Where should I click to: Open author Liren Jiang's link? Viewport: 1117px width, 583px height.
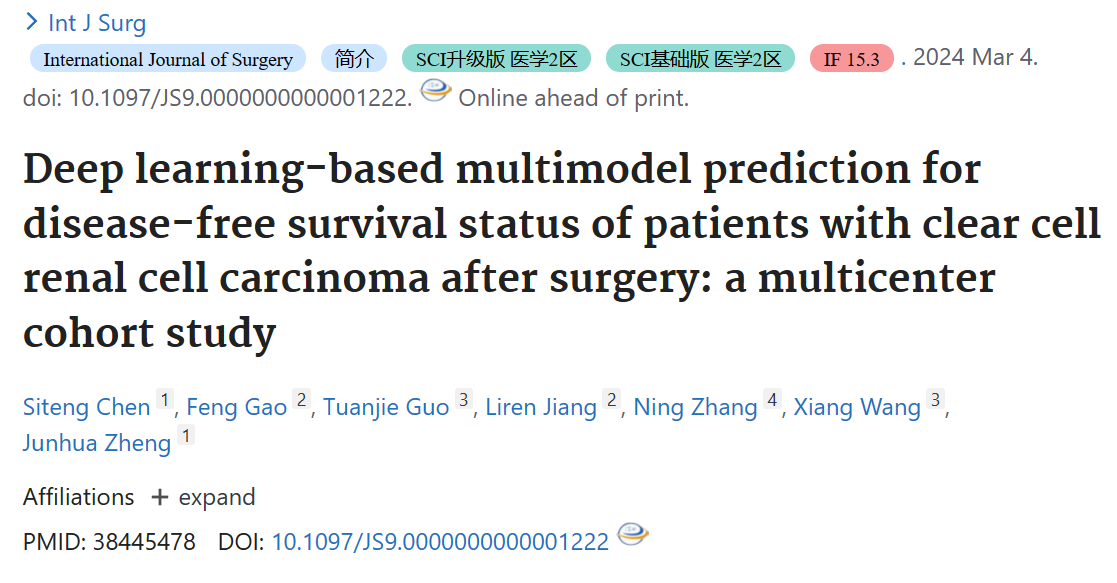click(540, 408)
